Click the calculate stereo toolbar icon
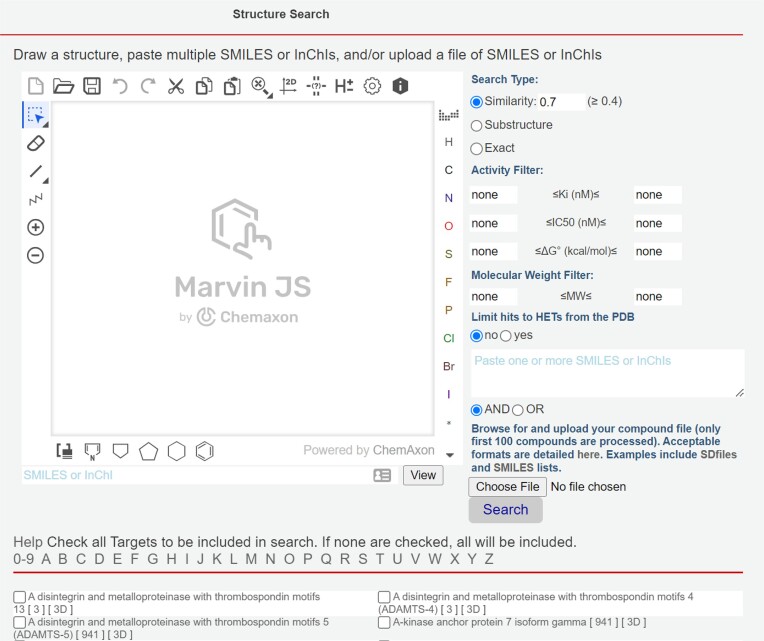Image resolution: width=764 pixels, height=641 pixels. tap(316, 86)
